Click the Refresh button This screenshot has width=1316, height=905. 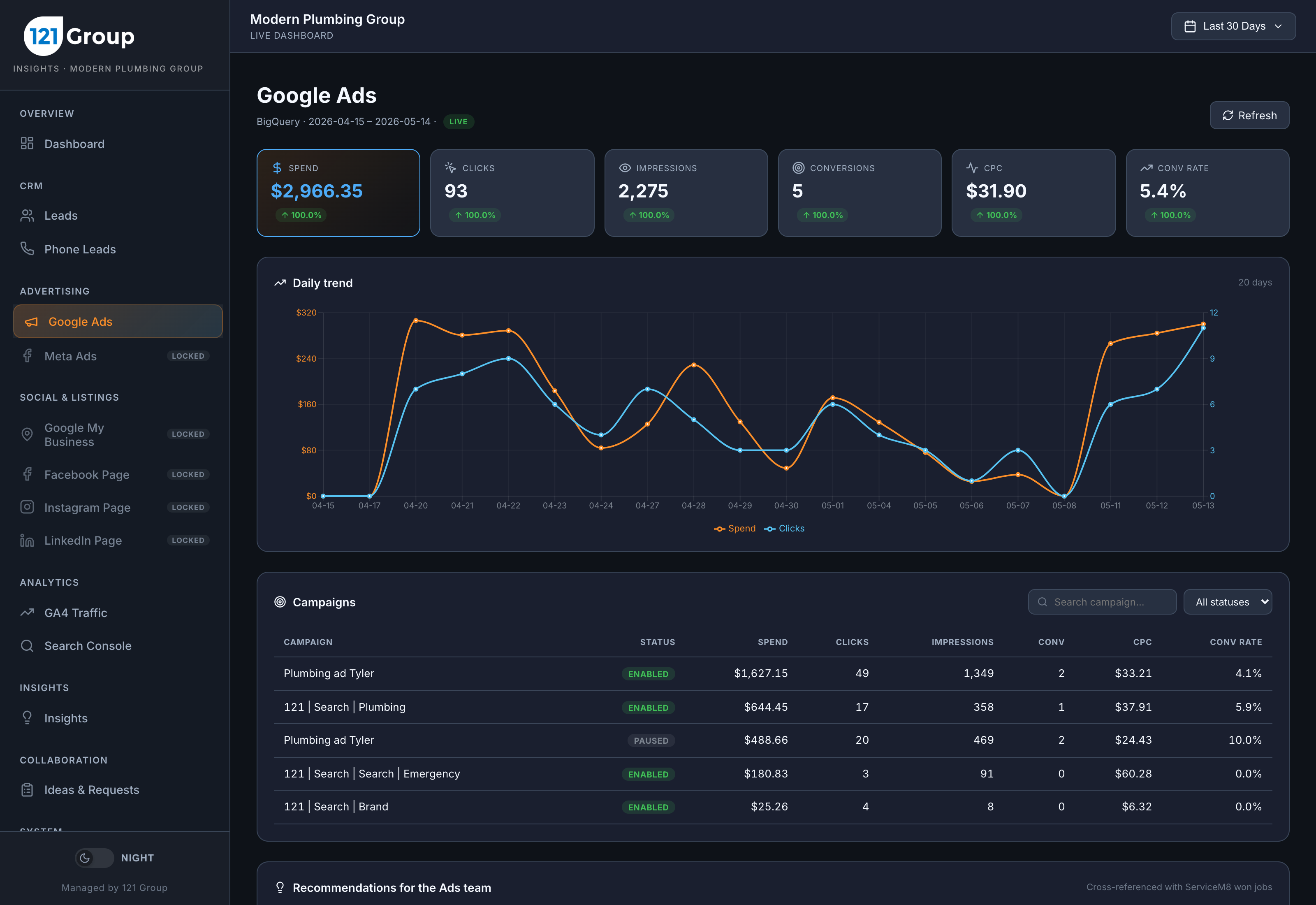pyautogui.click(x=1249, y=115)
